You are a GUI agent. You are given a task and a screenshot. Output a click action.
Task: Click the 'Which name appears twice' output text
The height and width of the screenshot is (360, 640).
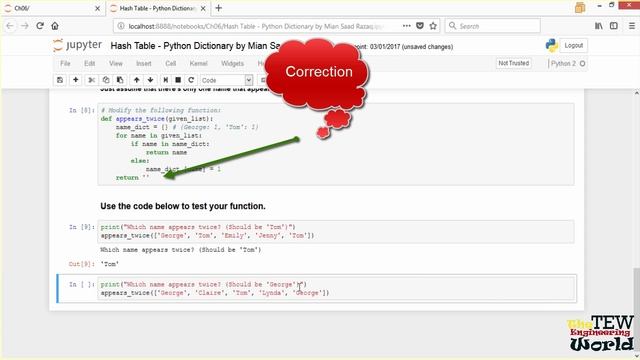point(180,250)
